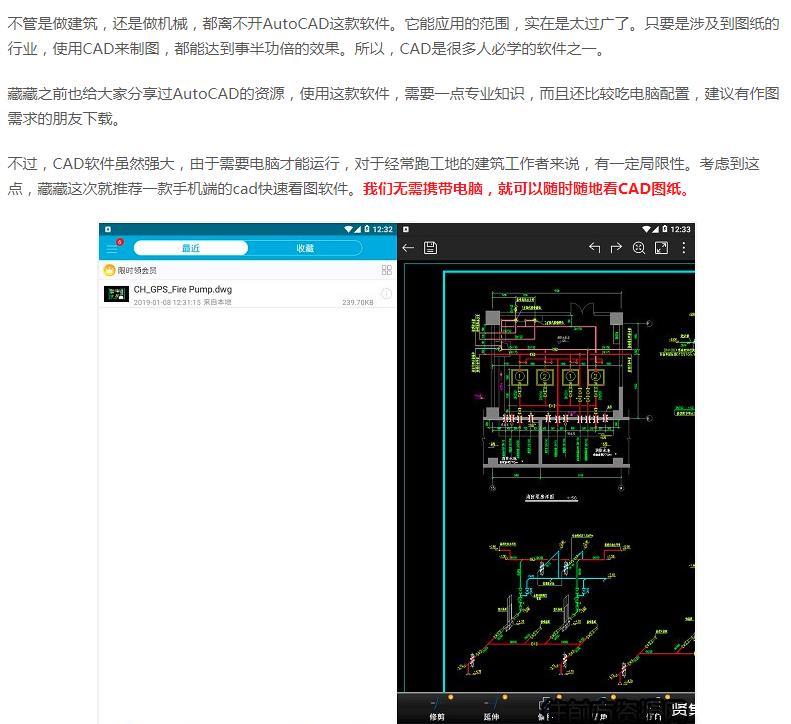Show info for CH_GPS_Fire Pump.dwg
Viewport: 791px width, 724px height.
386,294
